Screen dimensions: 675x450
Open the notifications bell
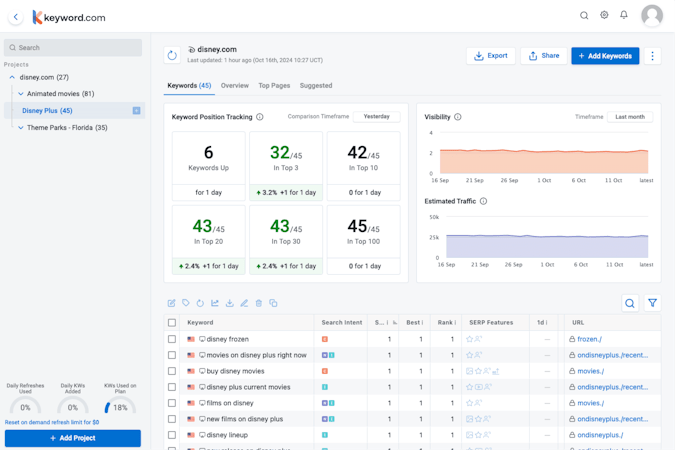[x=624, y=16]
